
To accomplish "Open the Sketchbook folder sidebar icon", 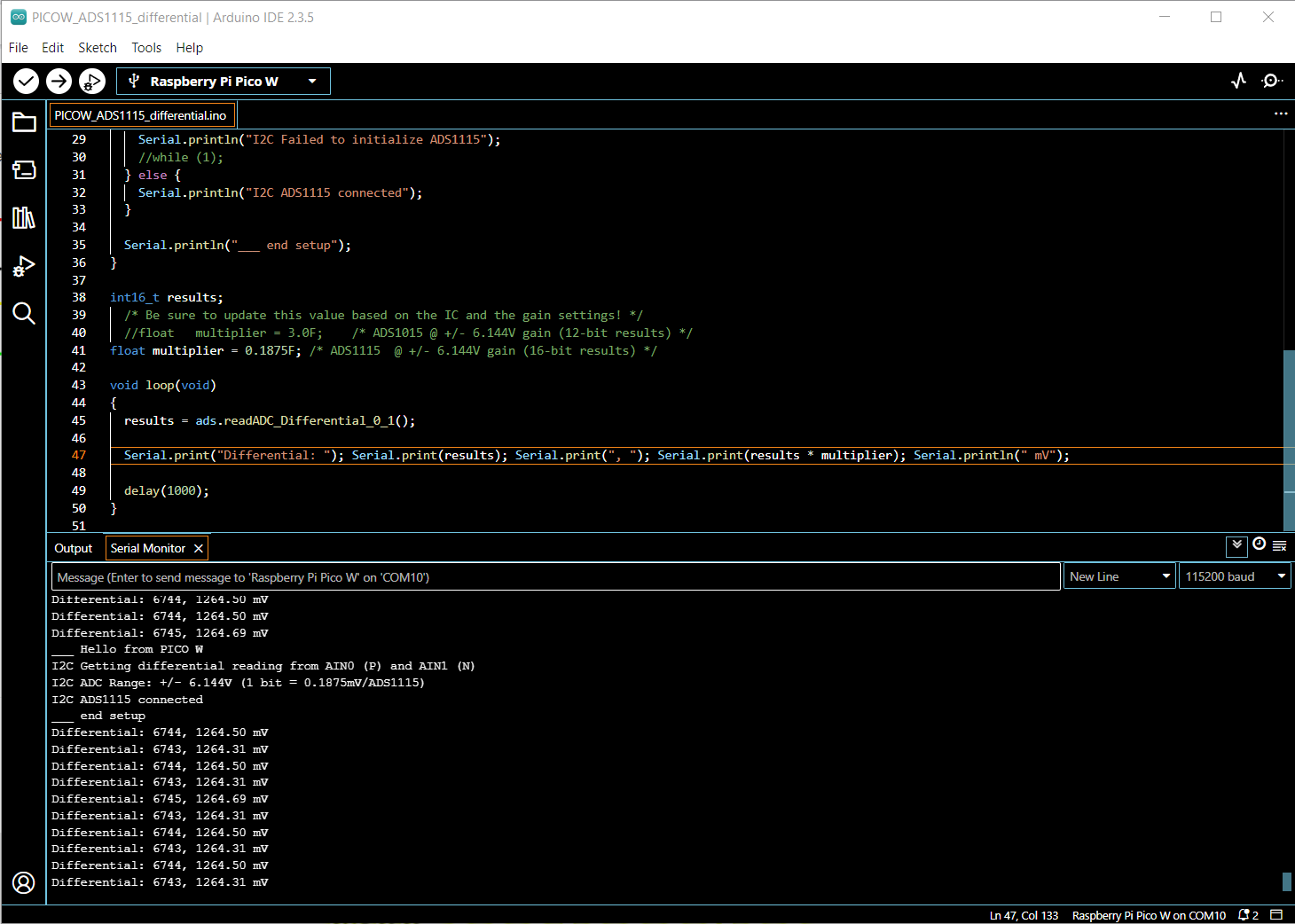I will click(24, 122).
